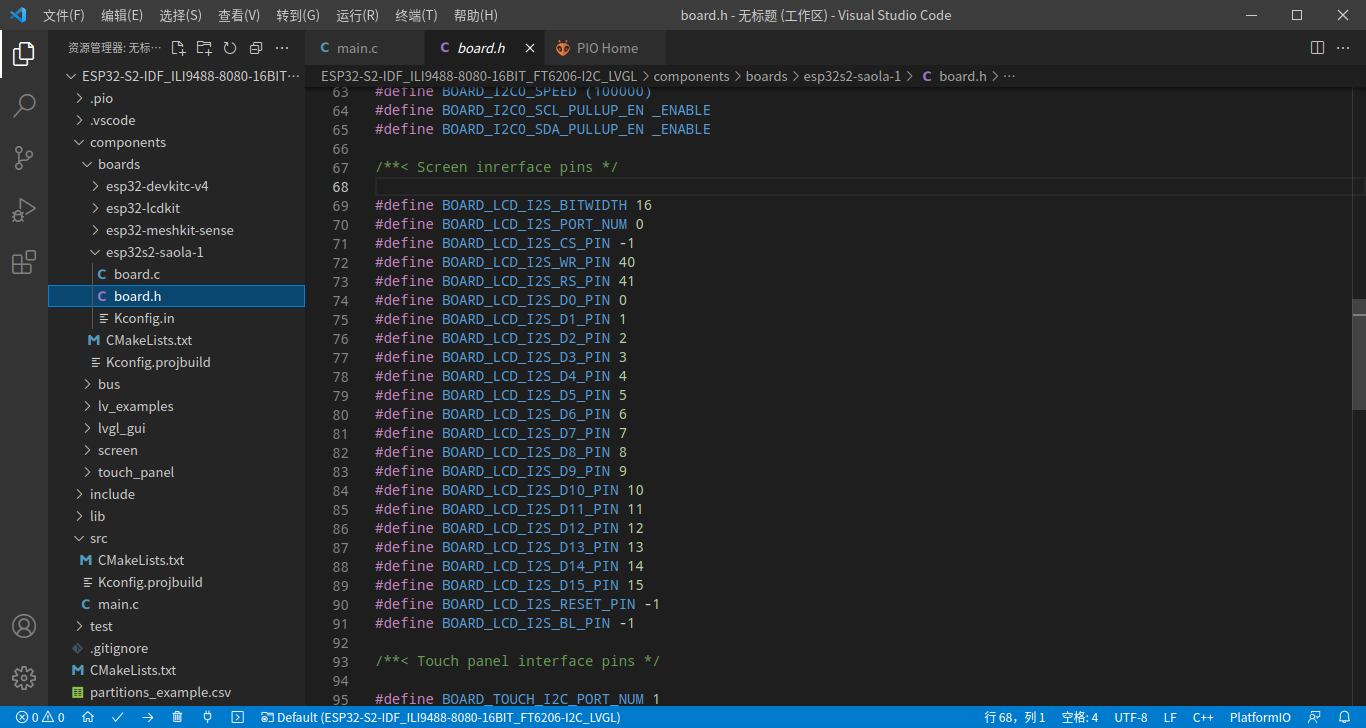Switch to the main.c tab

pos(360,46)
